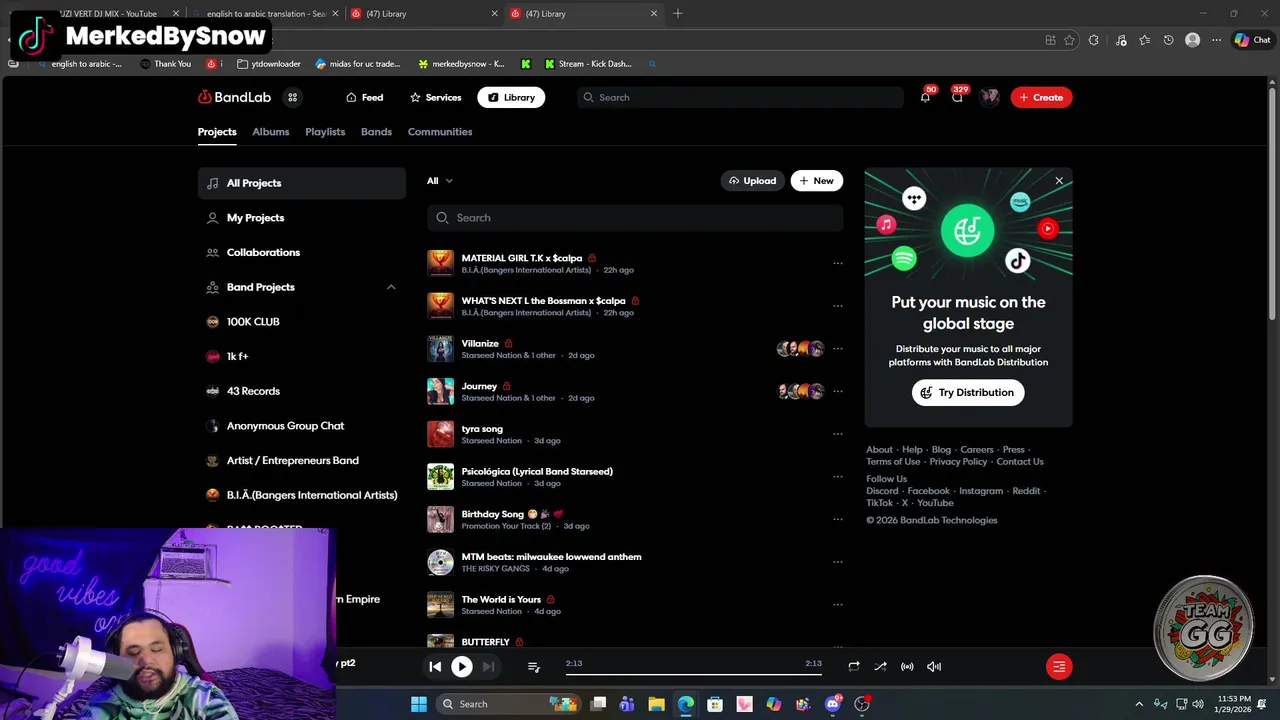Click the red Create button
1280x720 pixels.
point(1041,97)
